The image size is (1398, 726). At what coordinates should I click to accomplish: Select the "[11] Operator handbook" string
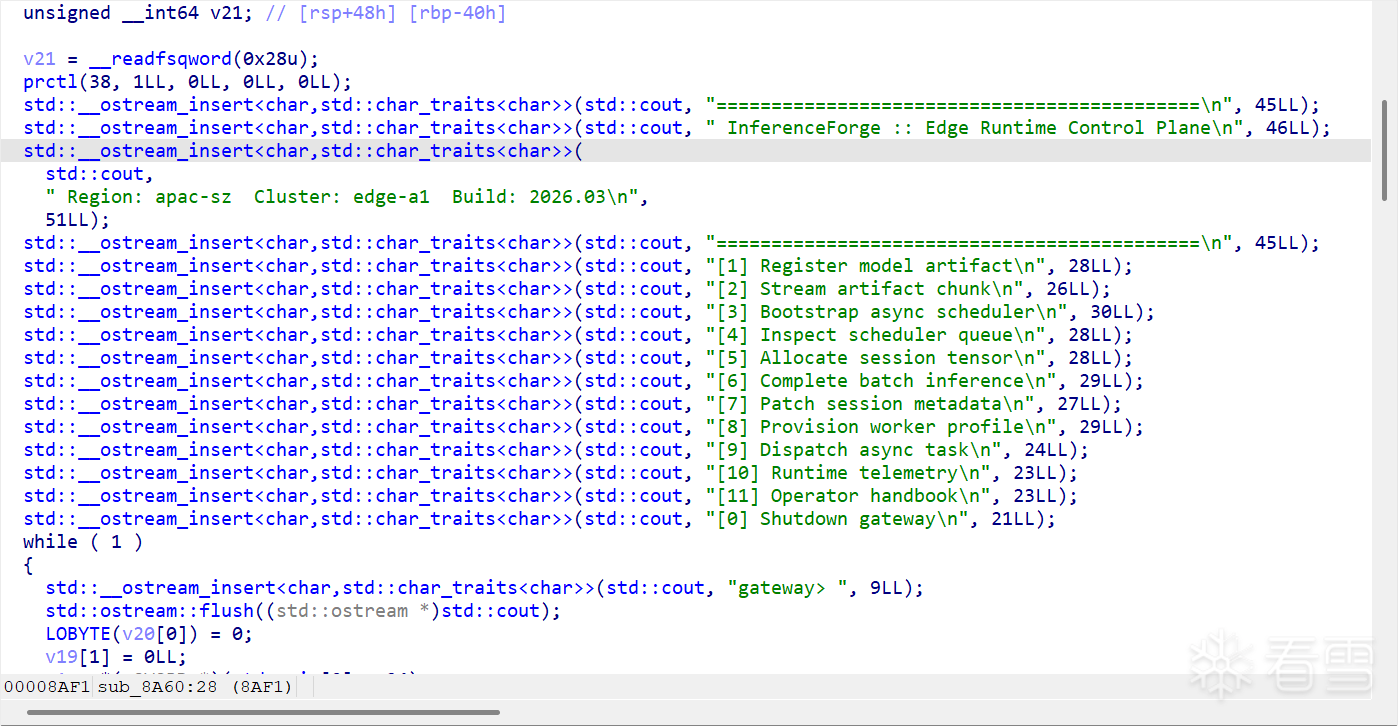pos(853,496)
